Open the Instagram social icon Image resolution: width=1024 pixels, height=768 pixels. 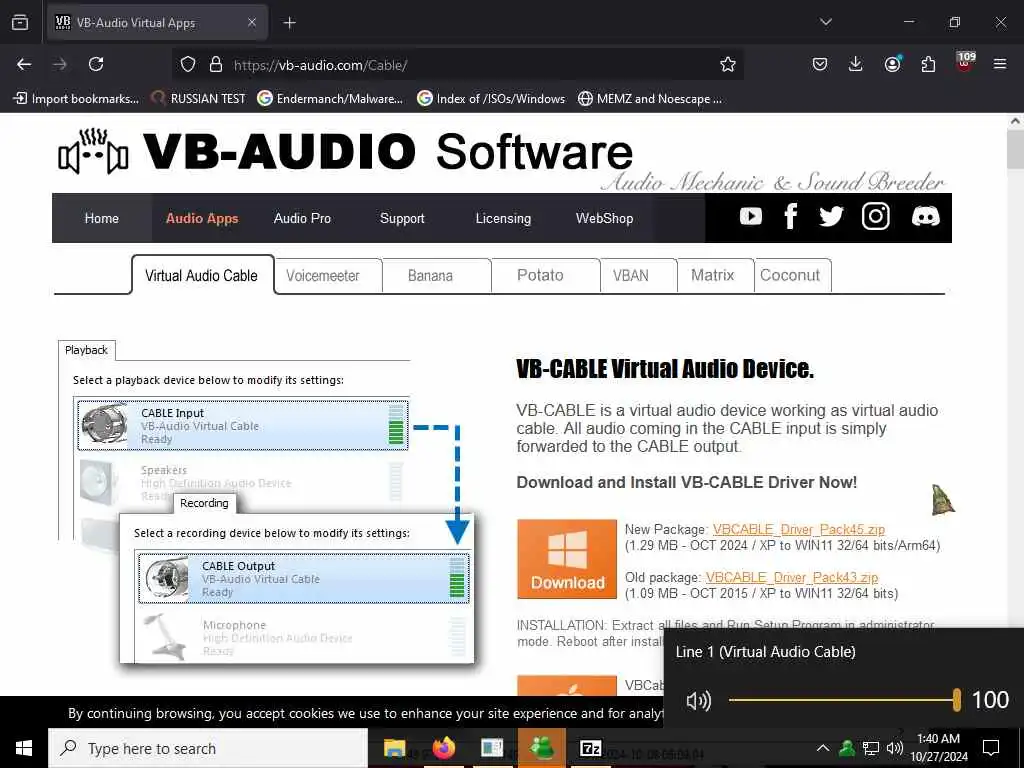[875, 216]
